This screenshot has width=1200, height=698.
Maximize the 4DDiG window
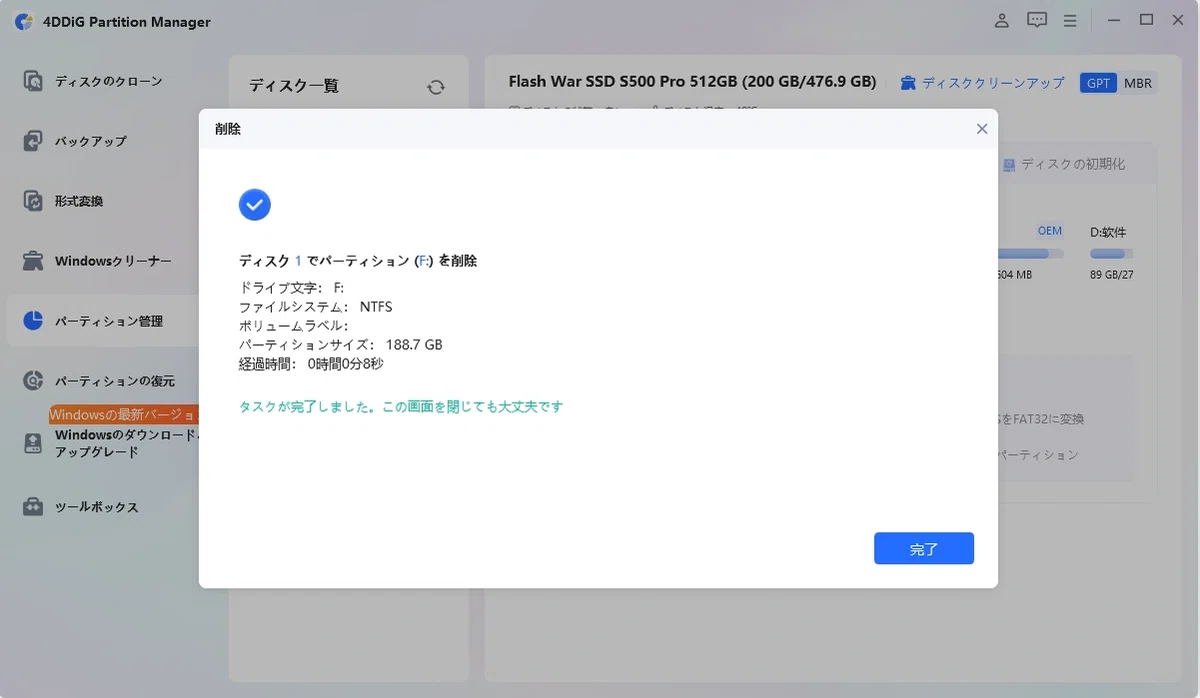[x=1147, y=20]
